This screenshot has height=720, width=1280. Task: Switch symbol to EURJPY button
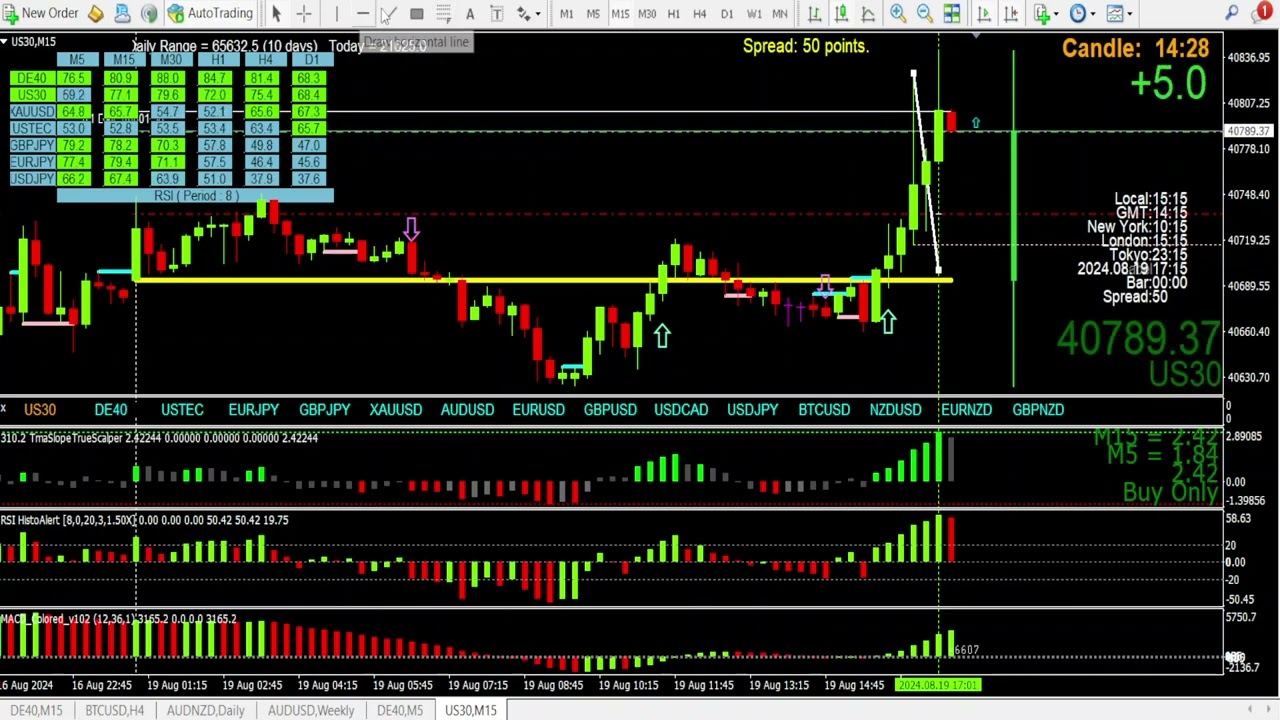pyautogui.click(x=253, y=409)
